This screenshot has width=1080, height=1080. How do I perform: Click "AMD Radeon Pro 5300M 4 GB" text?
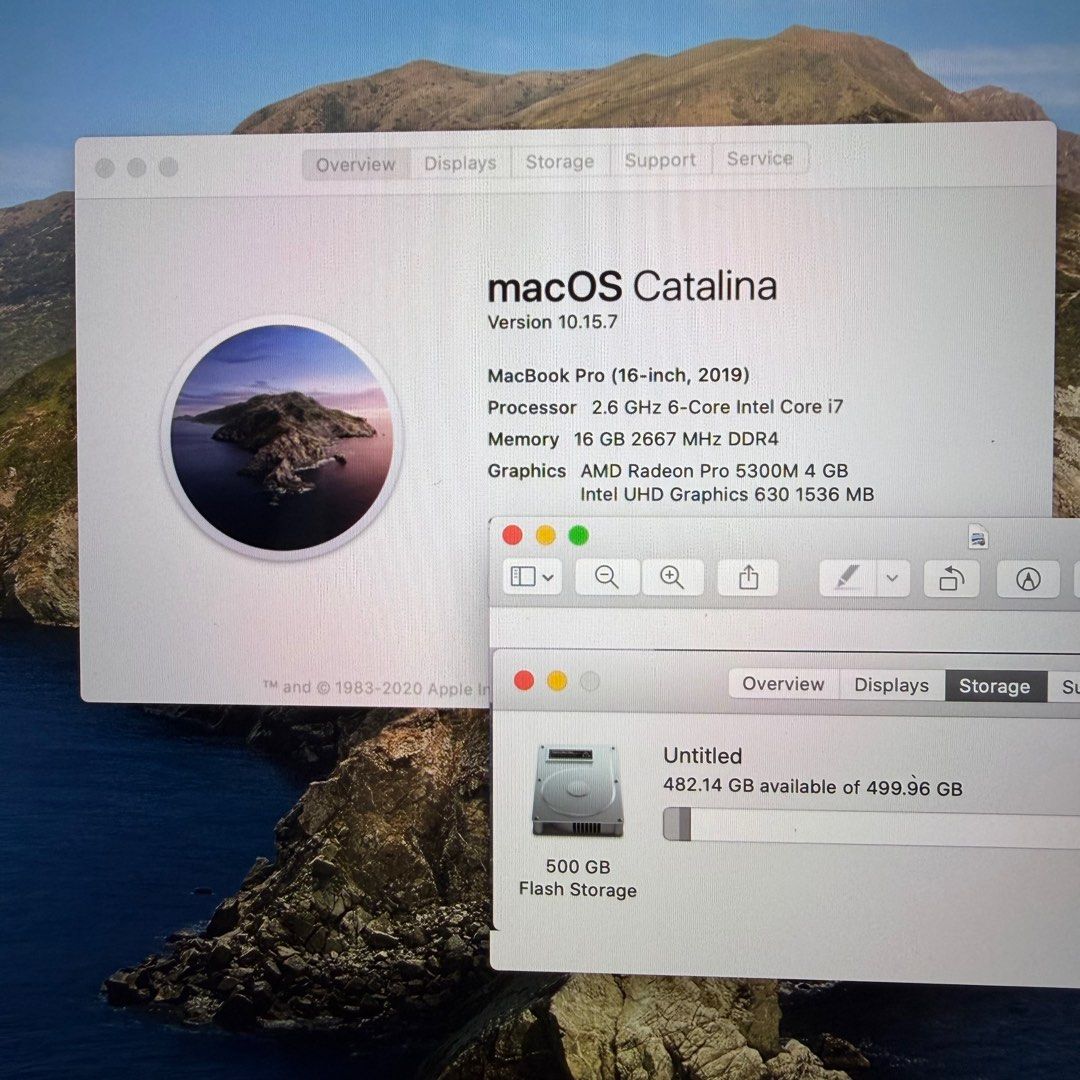(x=714, y=471)
